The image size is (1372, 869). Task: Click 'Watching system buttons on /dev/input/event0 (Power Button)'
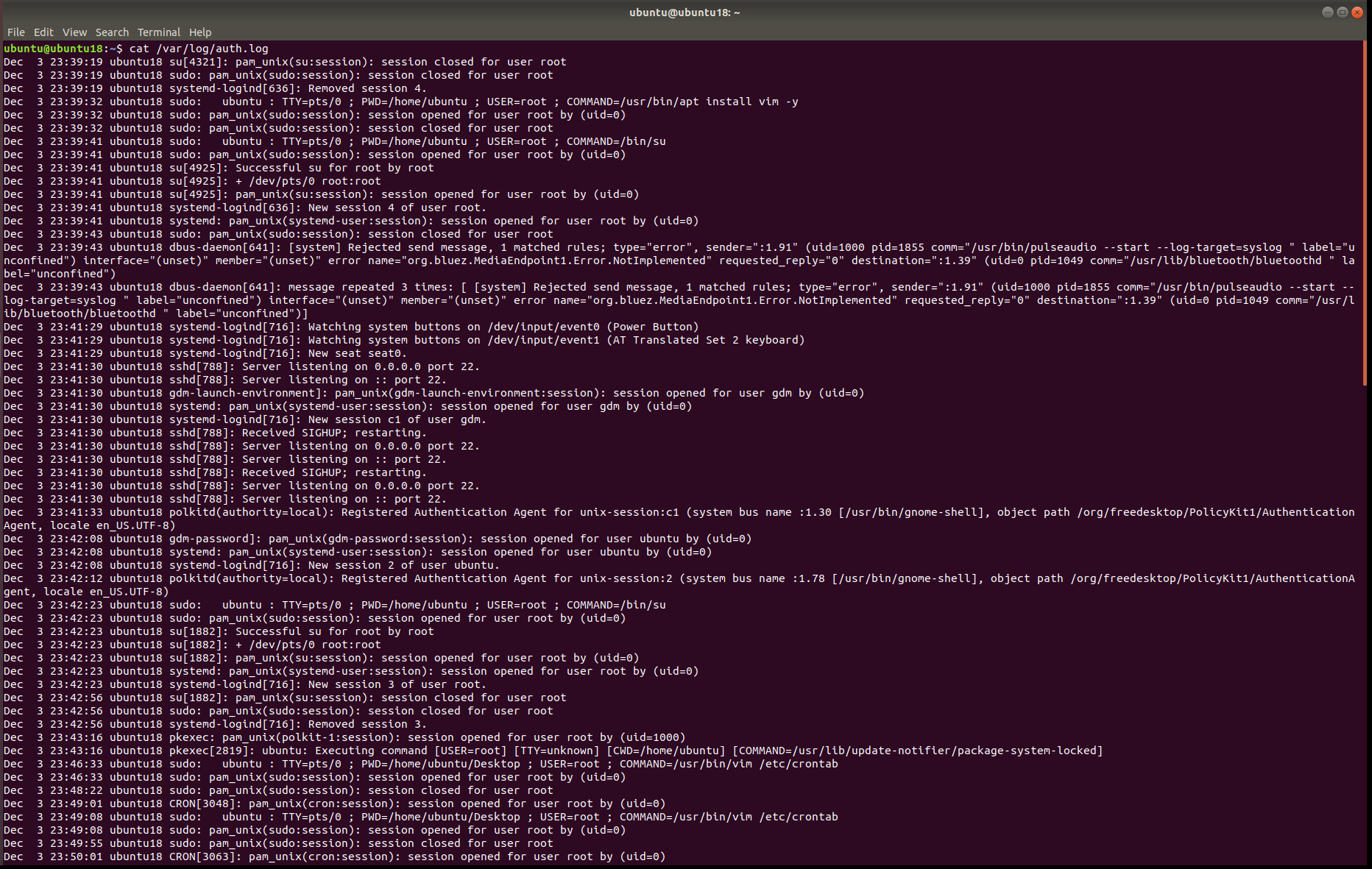[503, 327]
